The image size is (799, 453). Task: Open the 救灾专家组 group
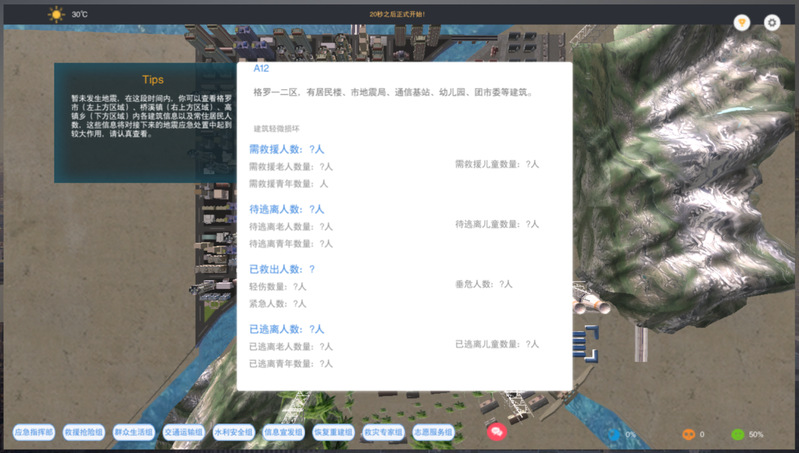pyautogui.click(x=384, y=432)
